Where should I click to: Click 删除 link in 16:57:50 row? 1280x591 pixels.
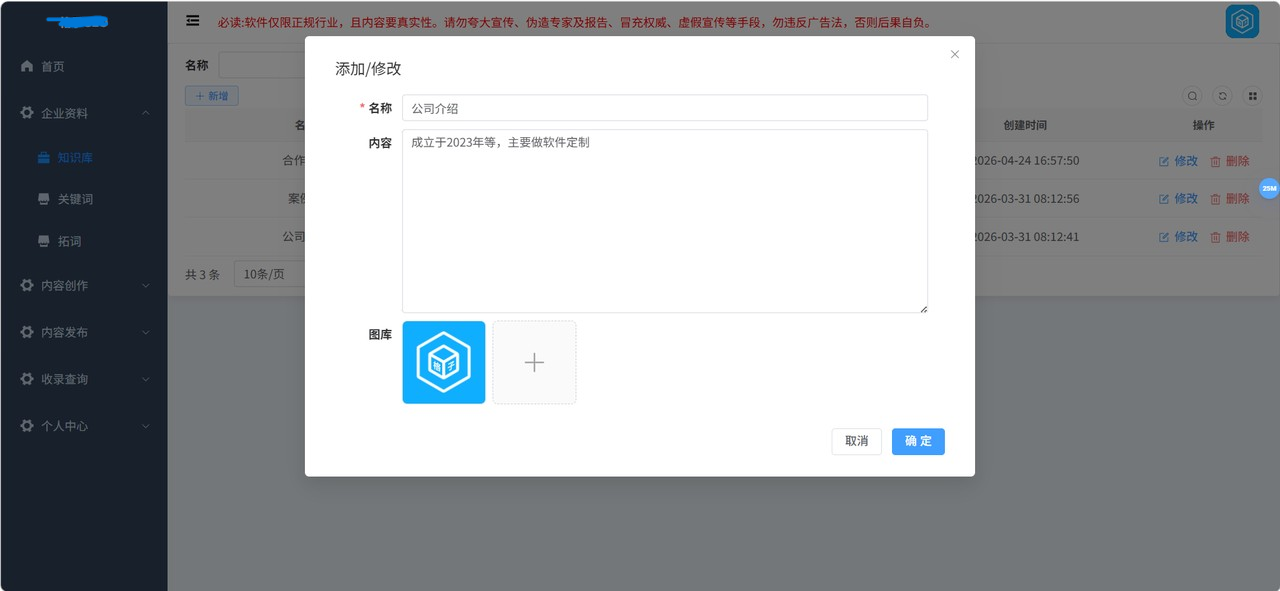point(1238,161)
